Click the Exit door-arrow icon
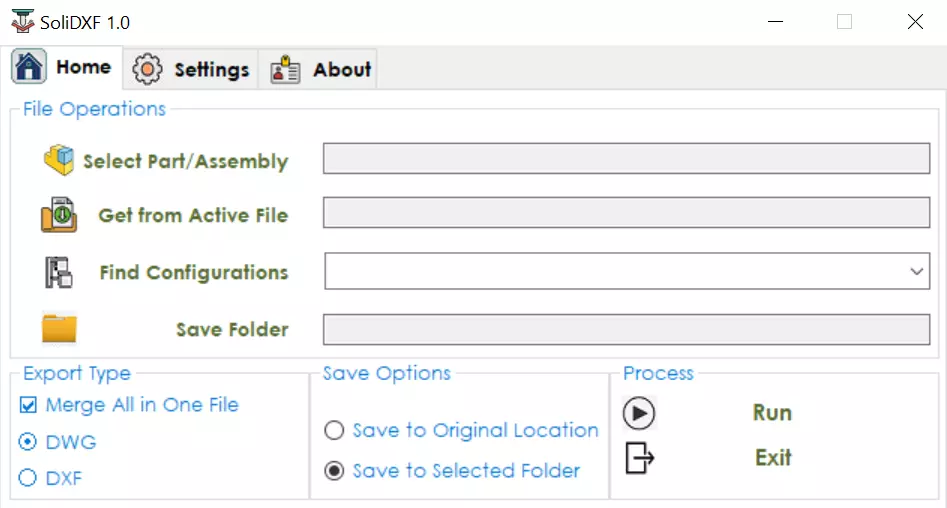This screenshot has height=508, width=947. (x=639, y=458)
